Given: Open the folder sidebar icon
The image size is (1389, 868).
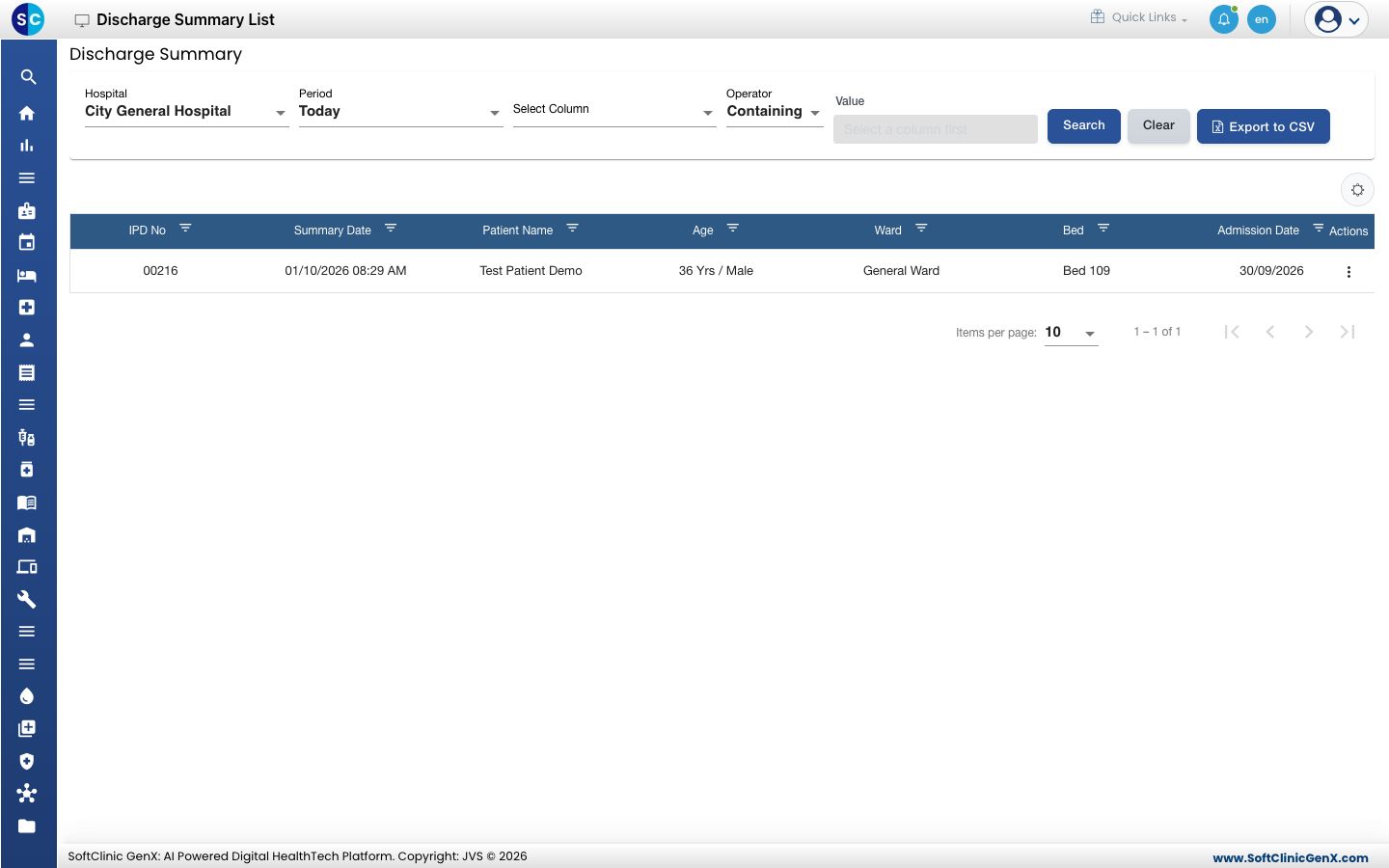Looking at the screenshot, I should click(27, 826).
